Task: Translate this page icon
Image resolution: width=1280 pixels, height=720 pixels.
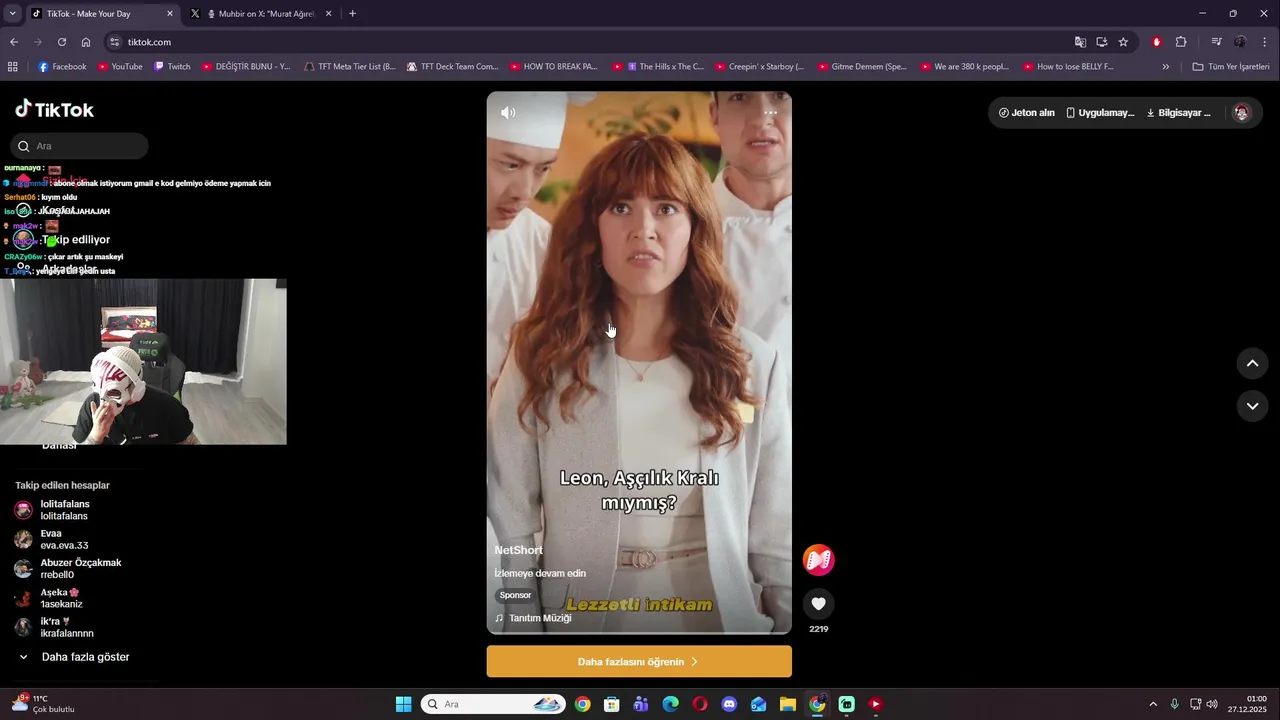Action: click(x=1080, y=42)
